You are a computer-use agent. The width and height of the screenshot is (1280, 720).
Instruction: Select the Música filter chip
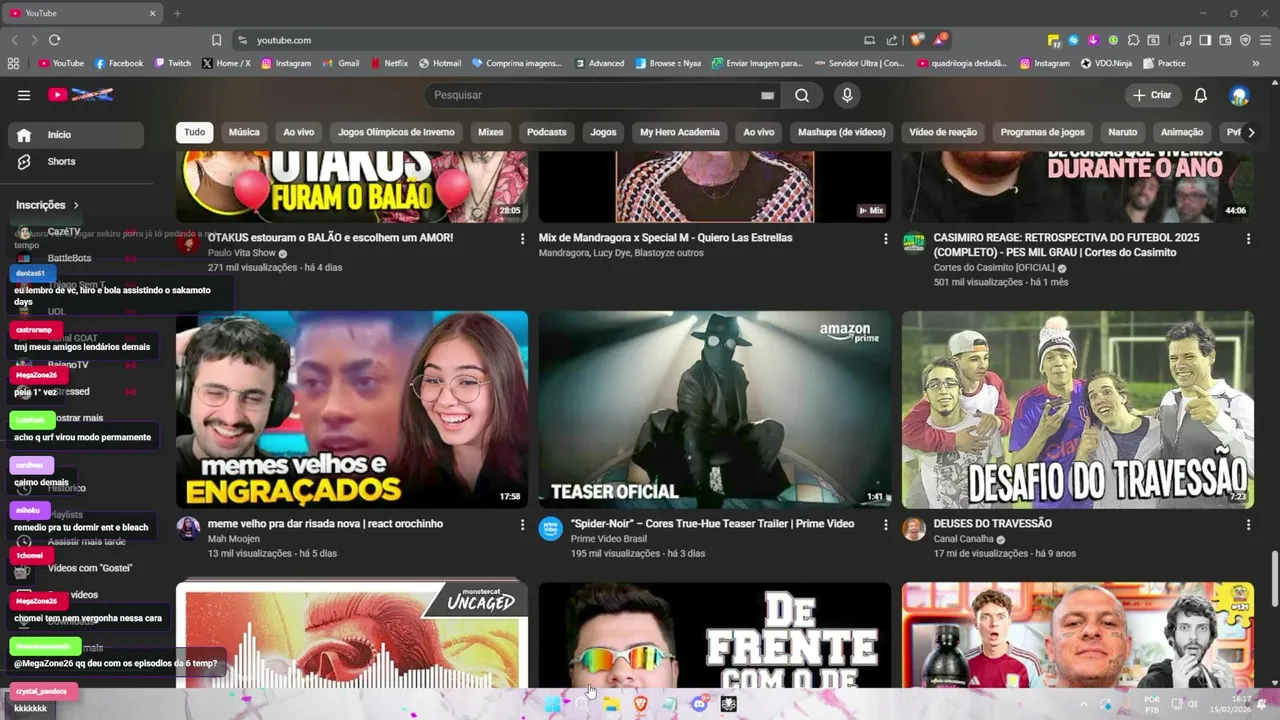pos(244,132)
